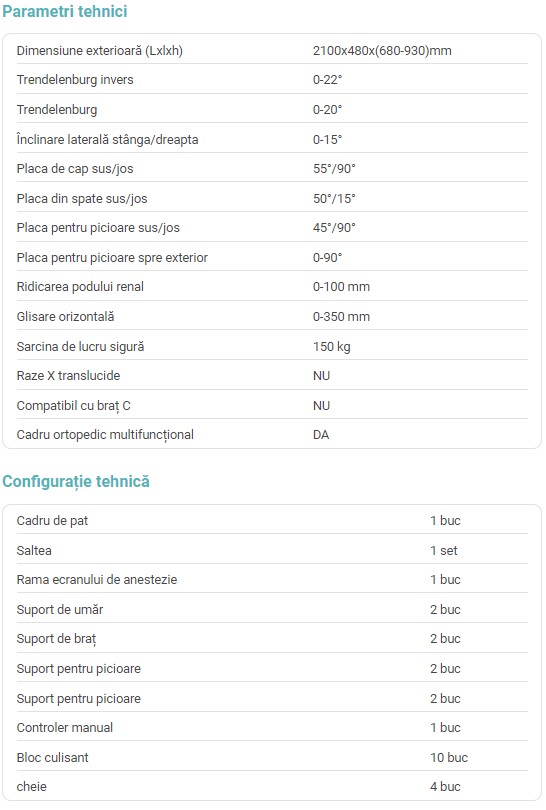The image size is (546, 810).
Task: Select the Trendelenburg invers row
Action: click(x=272, y=80)
